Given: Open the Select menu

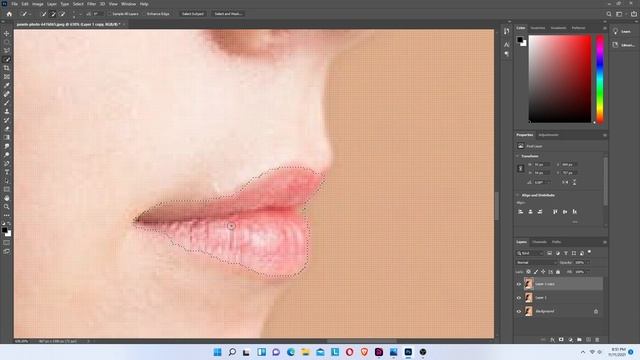Looking at the screenshot, I should (78, 4).
